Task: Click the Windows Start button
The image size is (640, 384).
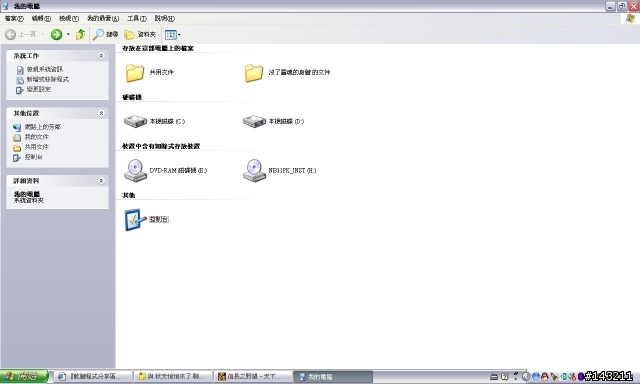Action: (24, 376)
